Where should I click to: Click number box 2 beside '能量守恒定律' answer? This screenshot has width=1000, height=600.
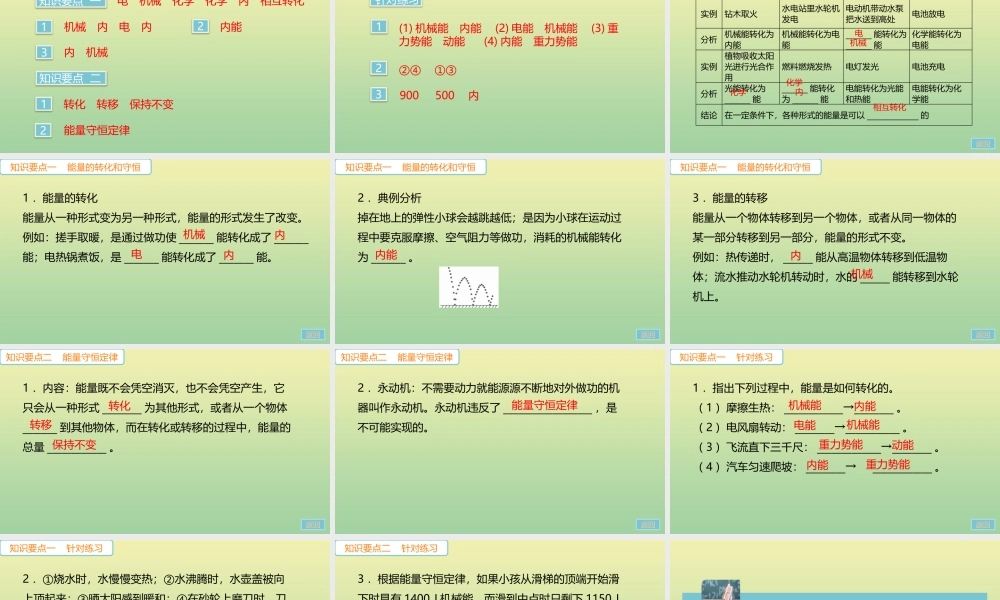point(43,130)
